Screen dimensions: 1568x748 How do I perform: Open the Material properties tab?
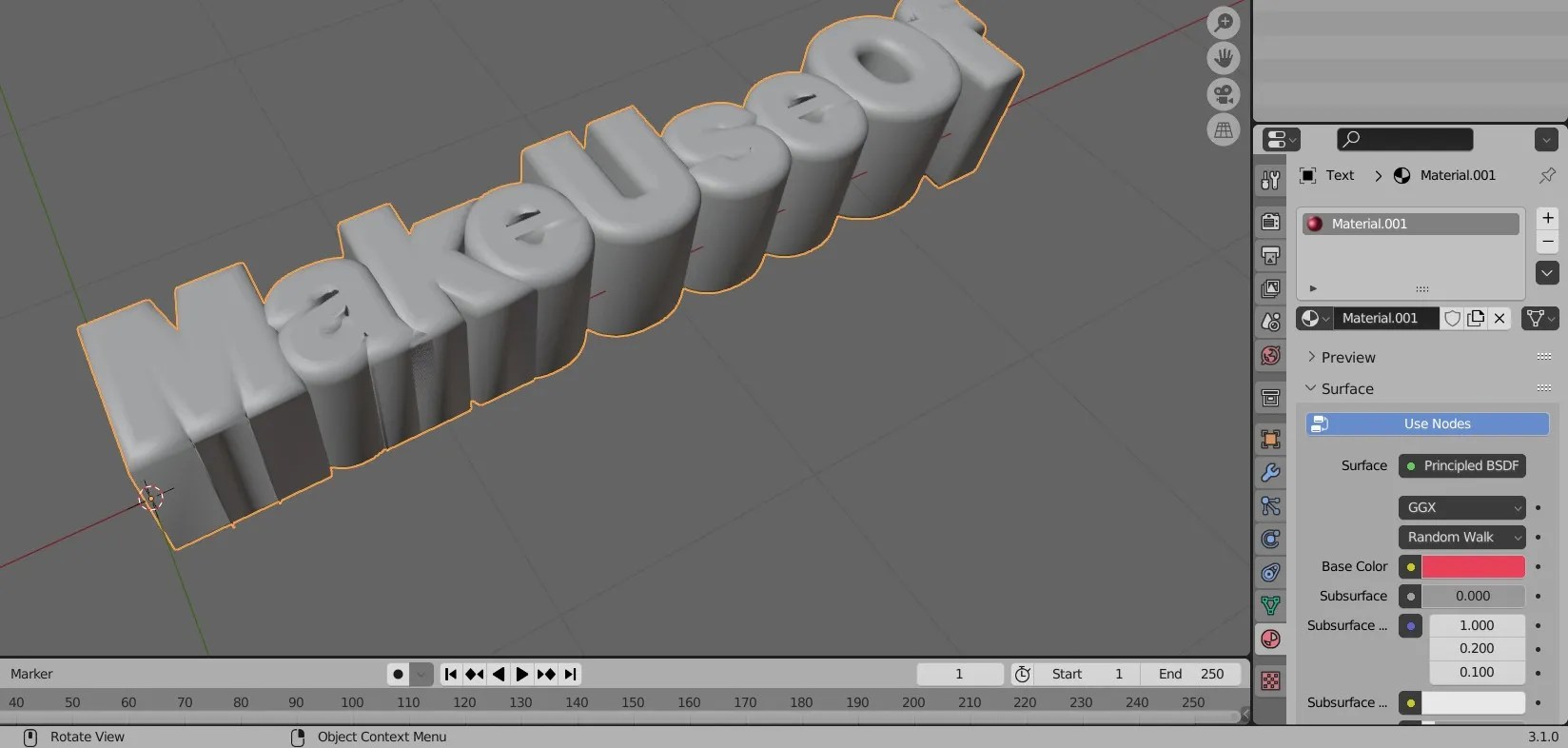click(x=1270, y=639)
